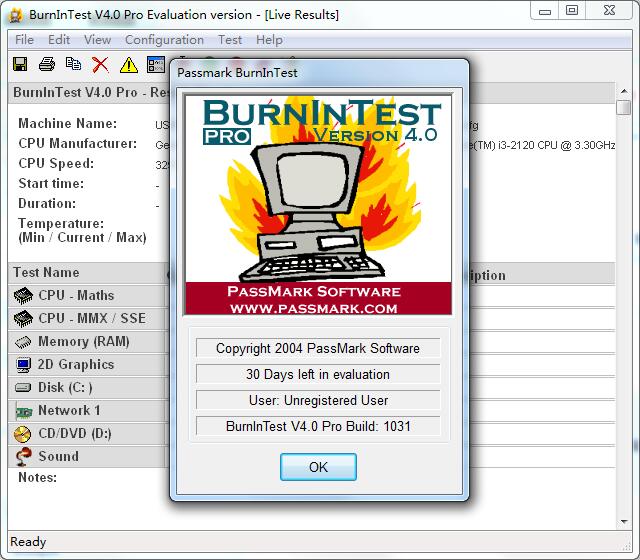
Task: Click the 'Memory (RAM)' row label
Action: tap(84, 342)
